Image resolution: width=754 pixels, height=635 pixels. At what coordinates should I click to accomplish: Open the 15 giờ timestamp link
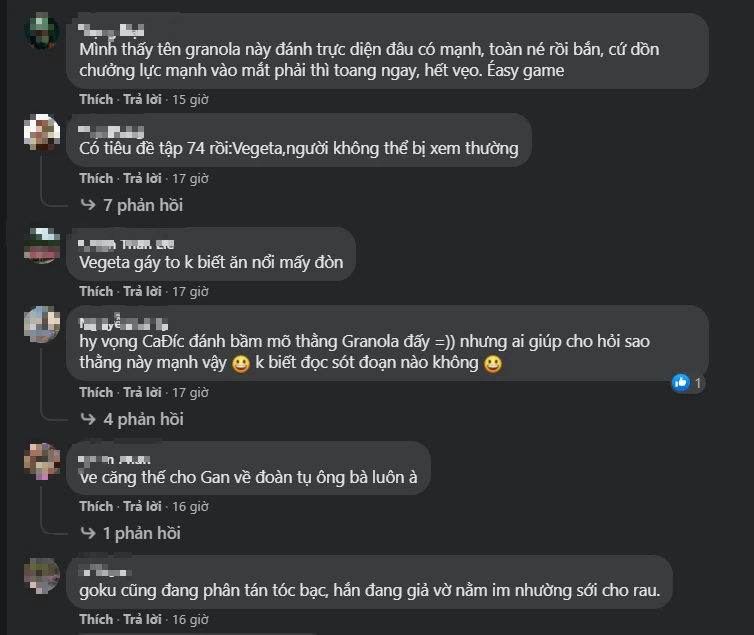pos(190,100)
